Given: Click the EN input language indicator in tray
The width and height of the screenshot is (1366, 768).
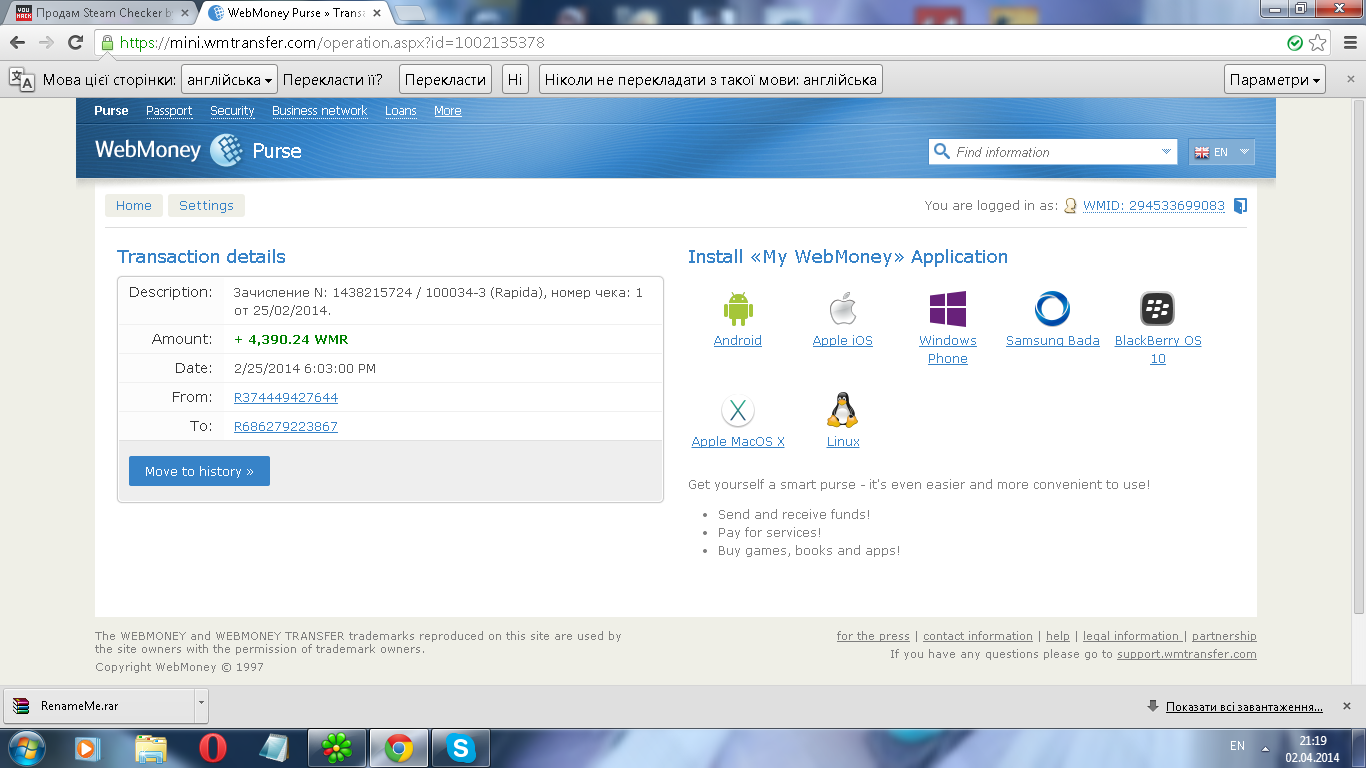Looking at the screenshot, I should point(1237,746).
